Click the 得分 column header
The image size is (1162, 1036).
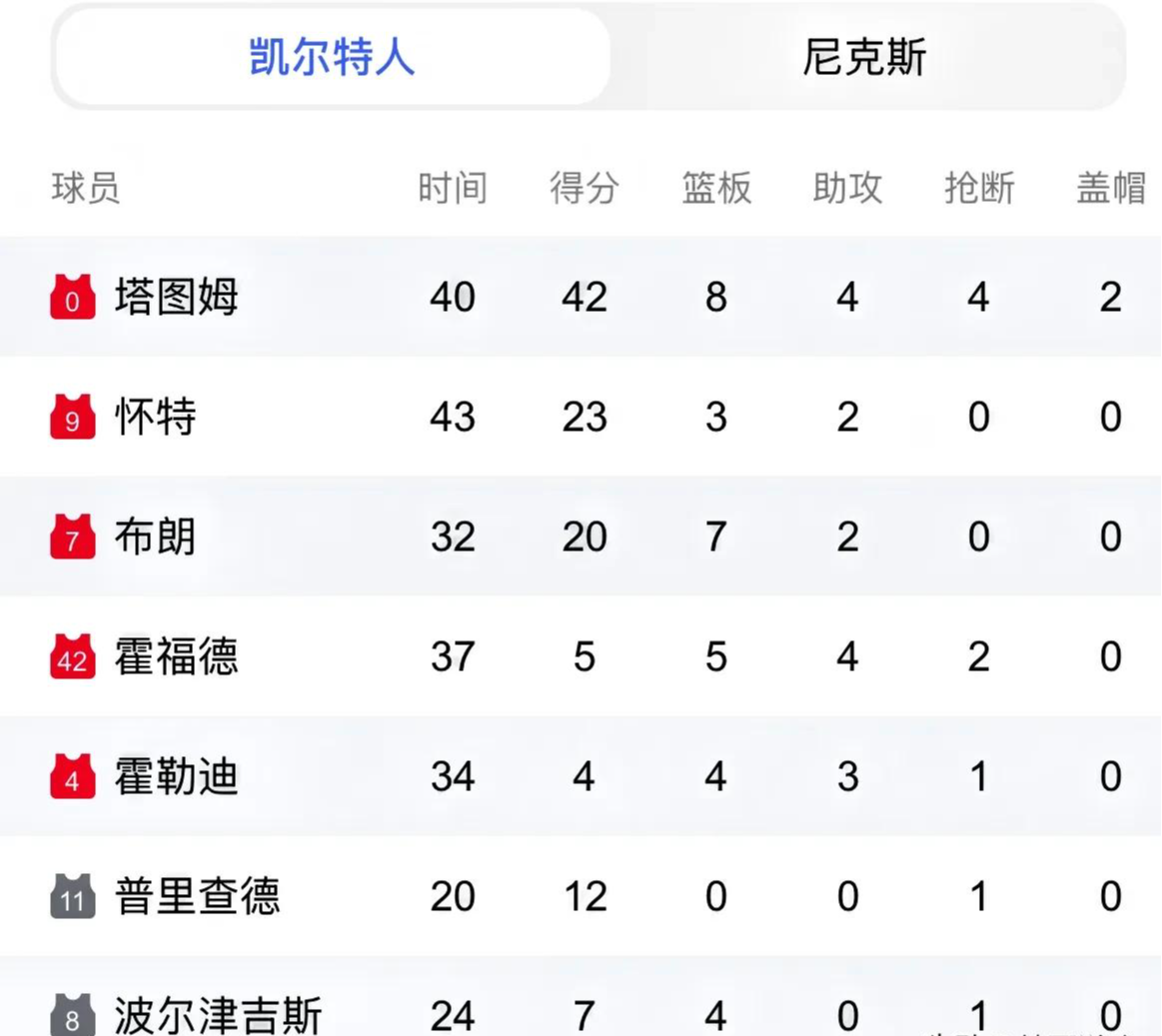583,188
